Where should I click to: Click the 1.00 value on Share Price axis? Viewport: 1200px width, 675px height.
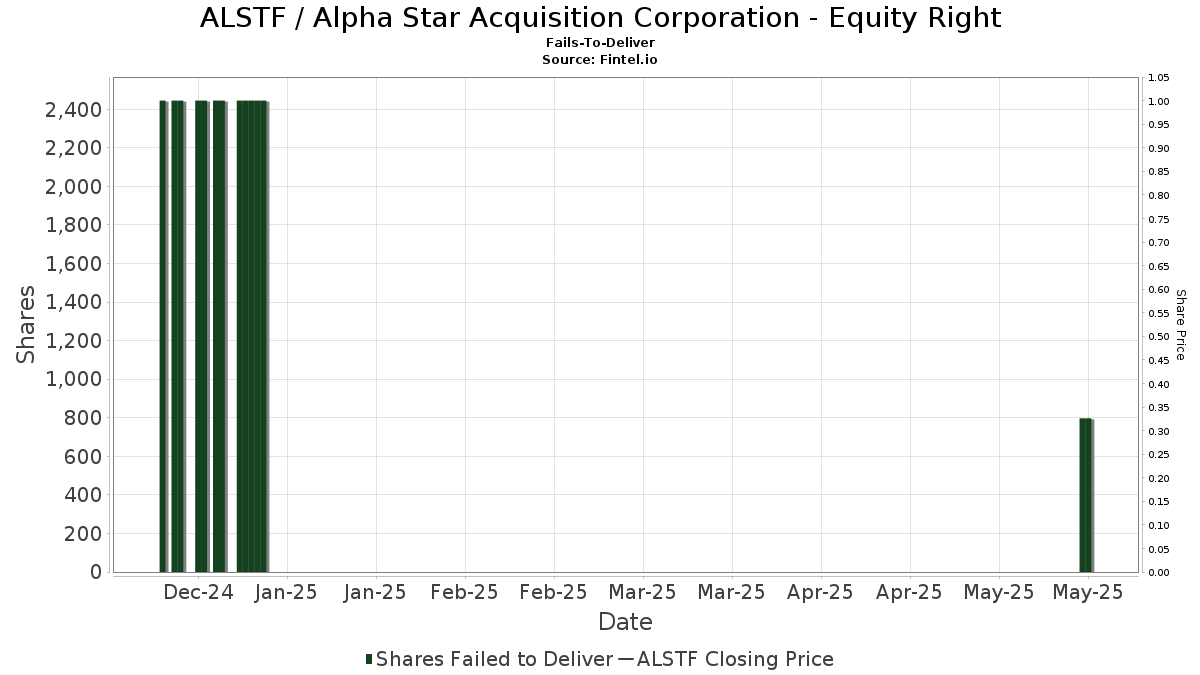click(1159, 101)
